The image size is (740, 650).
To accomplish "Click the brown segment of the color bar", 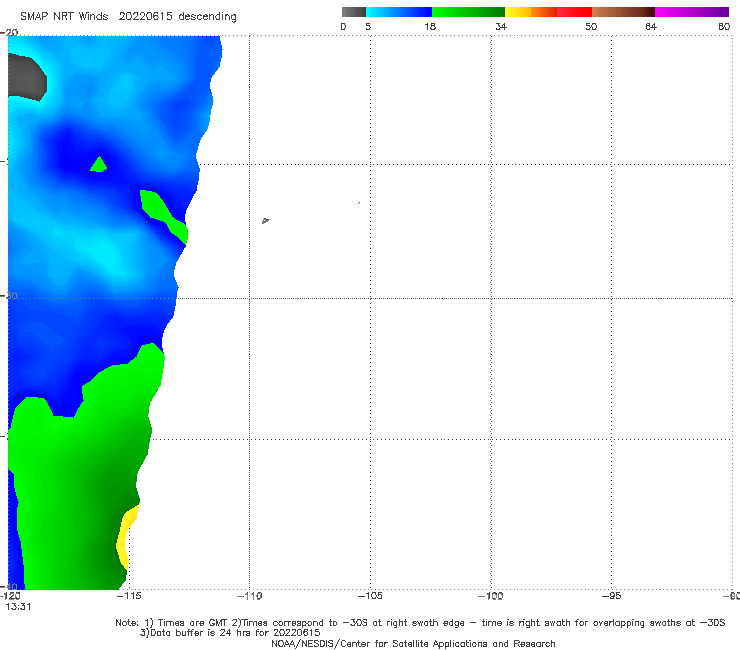I will tap(623, 12).
